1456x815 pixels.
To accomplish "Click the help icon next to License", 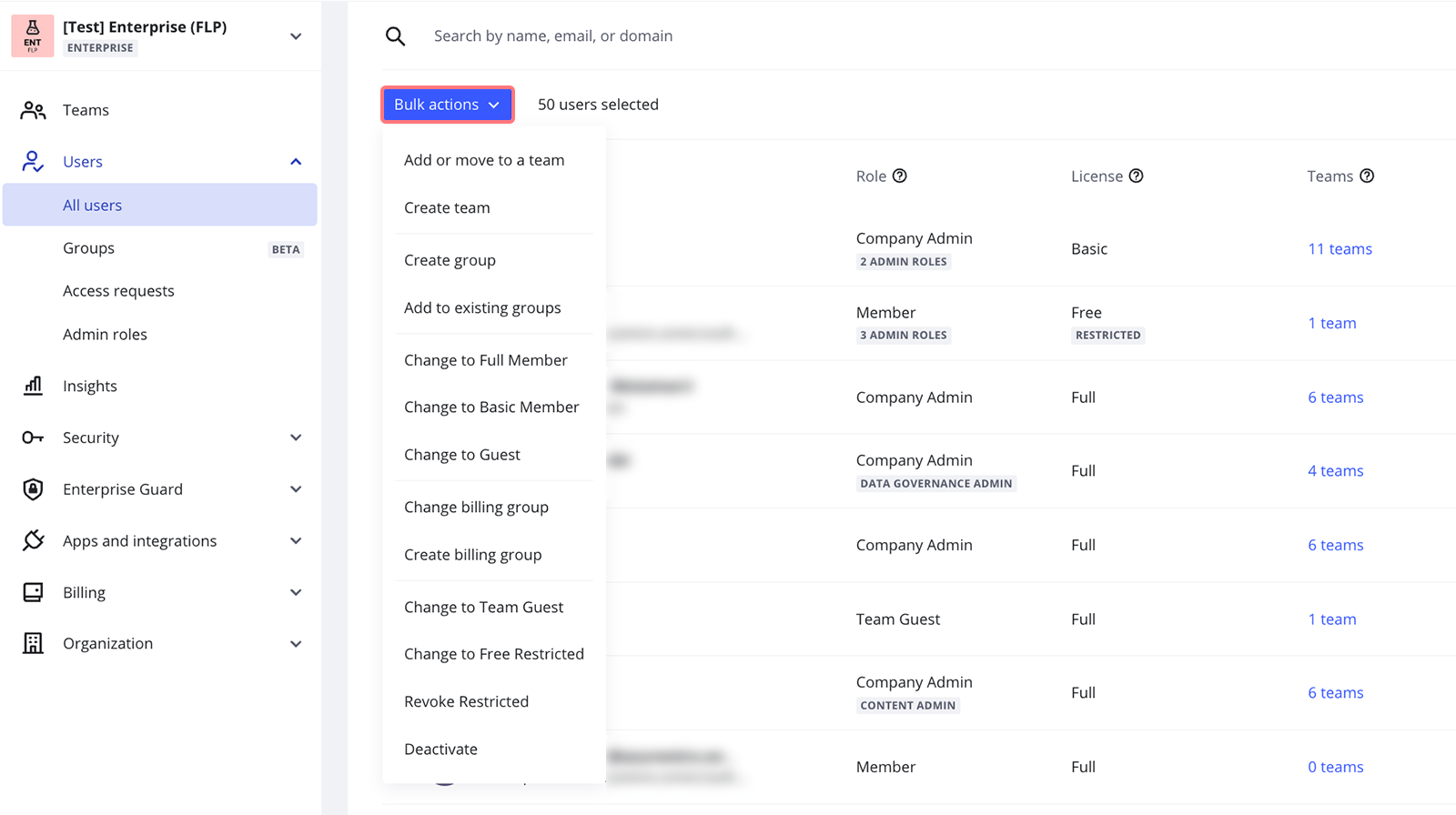I will click(x=1136, y=176).
